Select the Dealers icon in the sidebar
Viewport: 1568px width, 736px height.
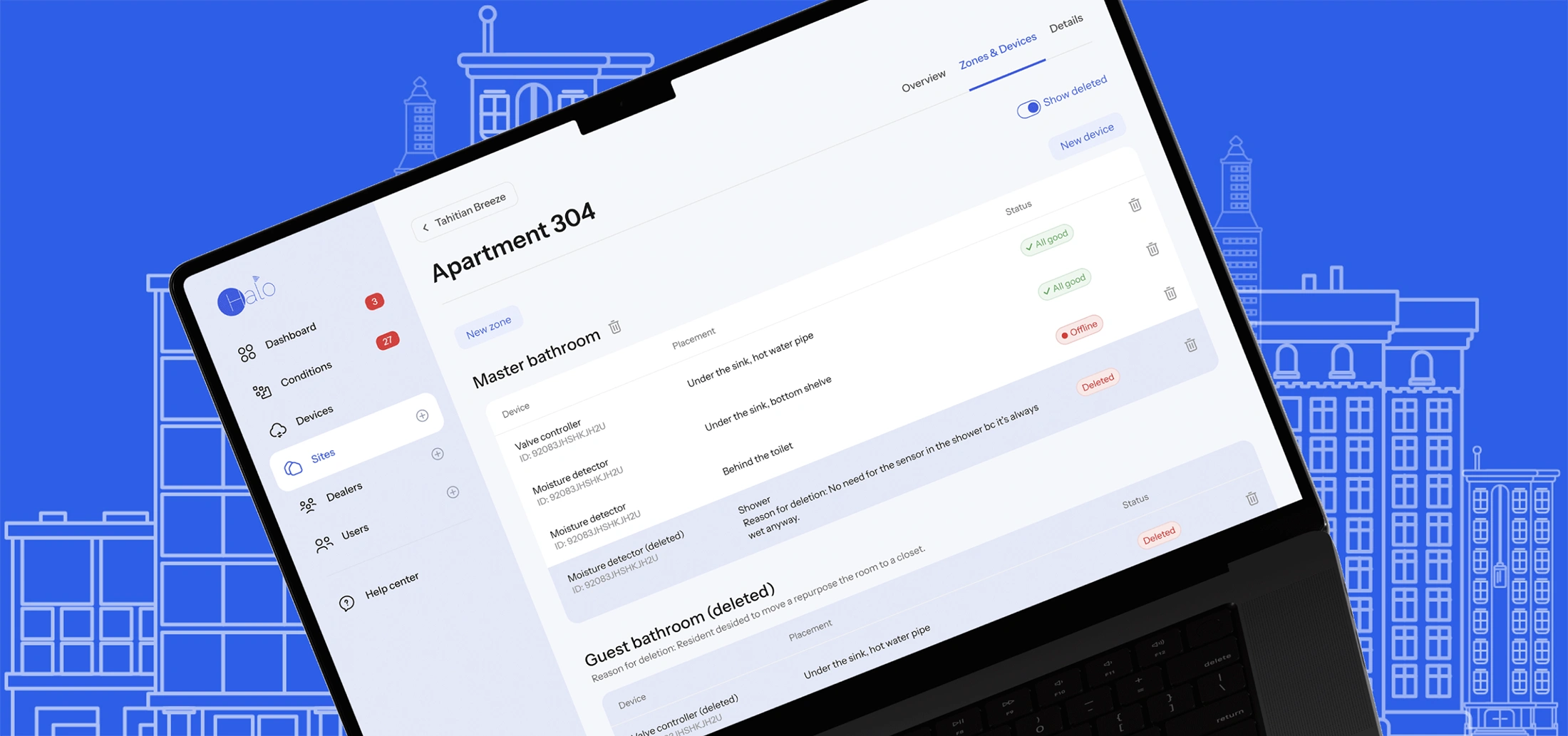point(307,505)
